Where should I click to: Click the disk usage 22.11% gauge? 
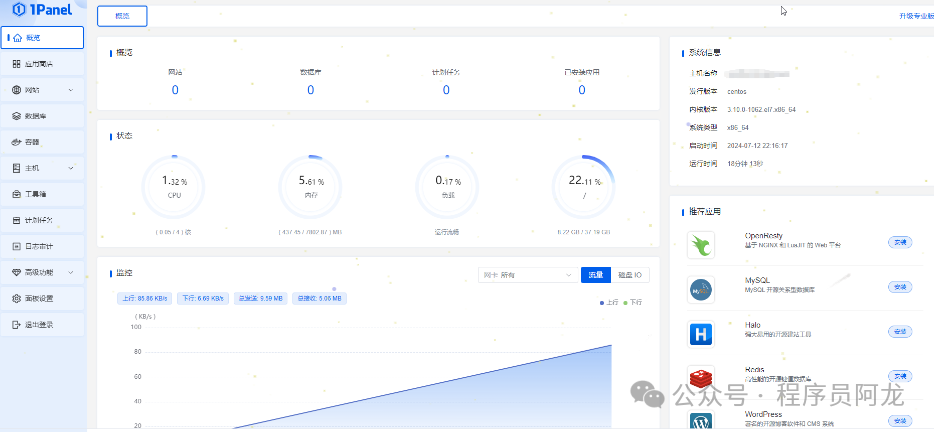(583, 187)
